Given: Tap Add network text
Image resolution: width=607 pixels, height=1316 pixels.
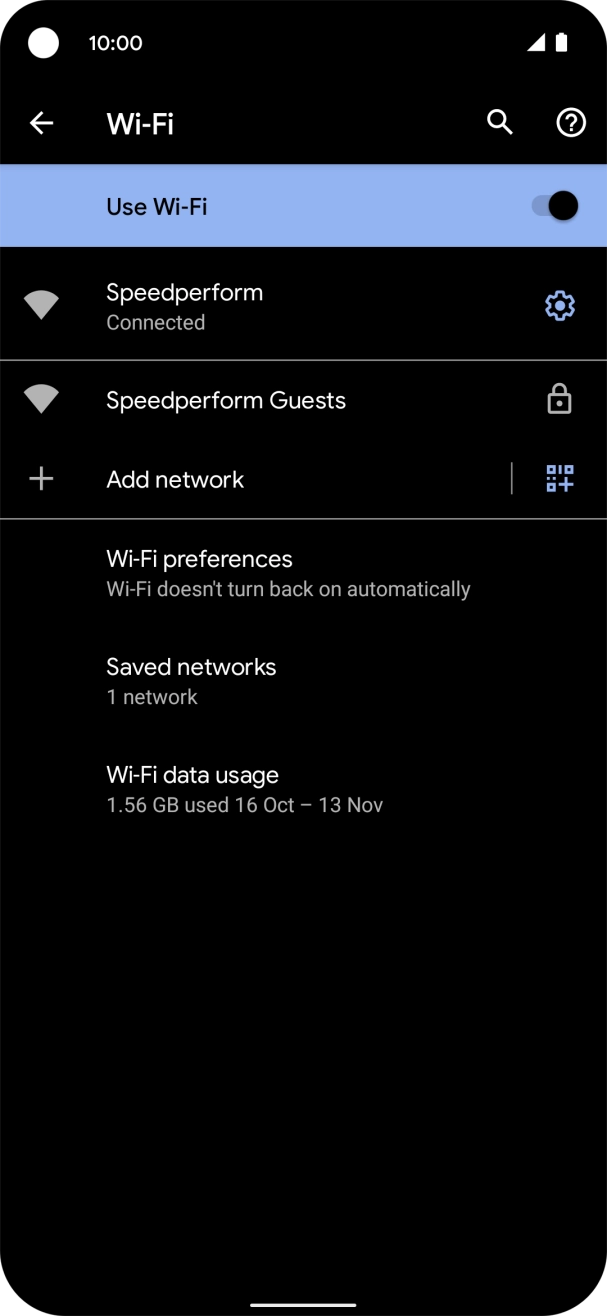Looking at the screenshot, I should pyautogui.click(x=175, y=480).
